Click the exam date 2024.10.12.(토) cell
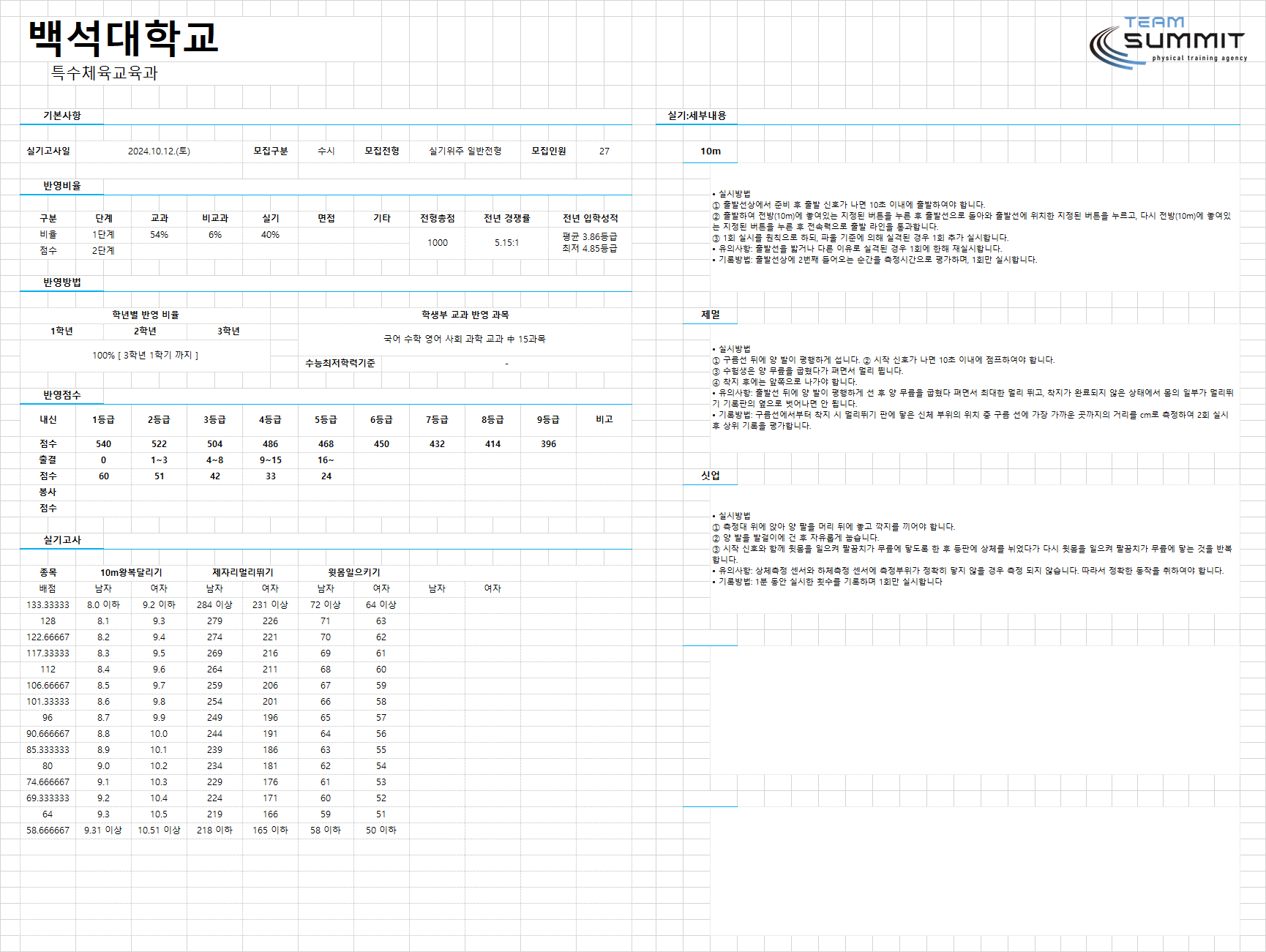Image resolution: width=1266 pixels, height=952 pixels. tap(159, 151)
